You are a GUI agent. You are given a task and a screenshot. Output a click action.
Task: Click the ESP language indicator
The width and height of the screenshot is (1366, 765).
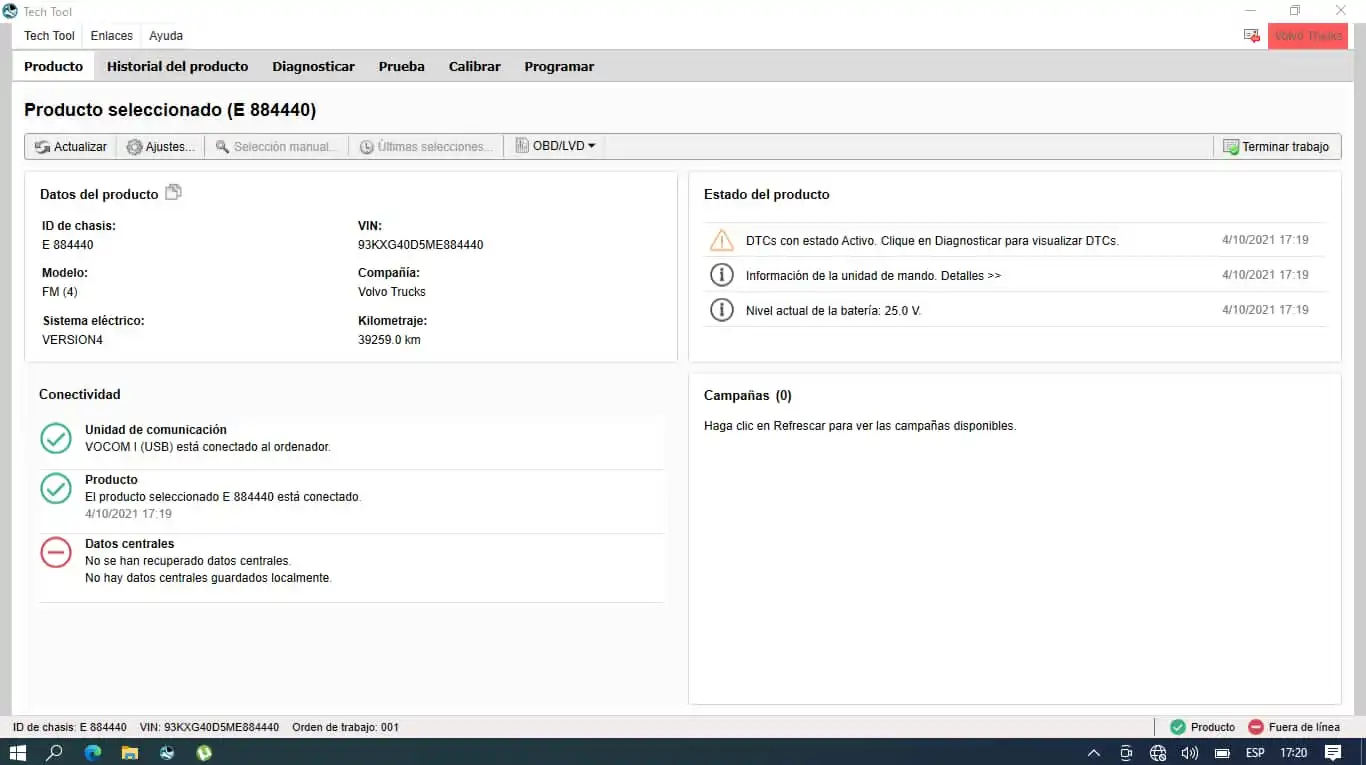pyautogui.click(x=1255, y=753)
